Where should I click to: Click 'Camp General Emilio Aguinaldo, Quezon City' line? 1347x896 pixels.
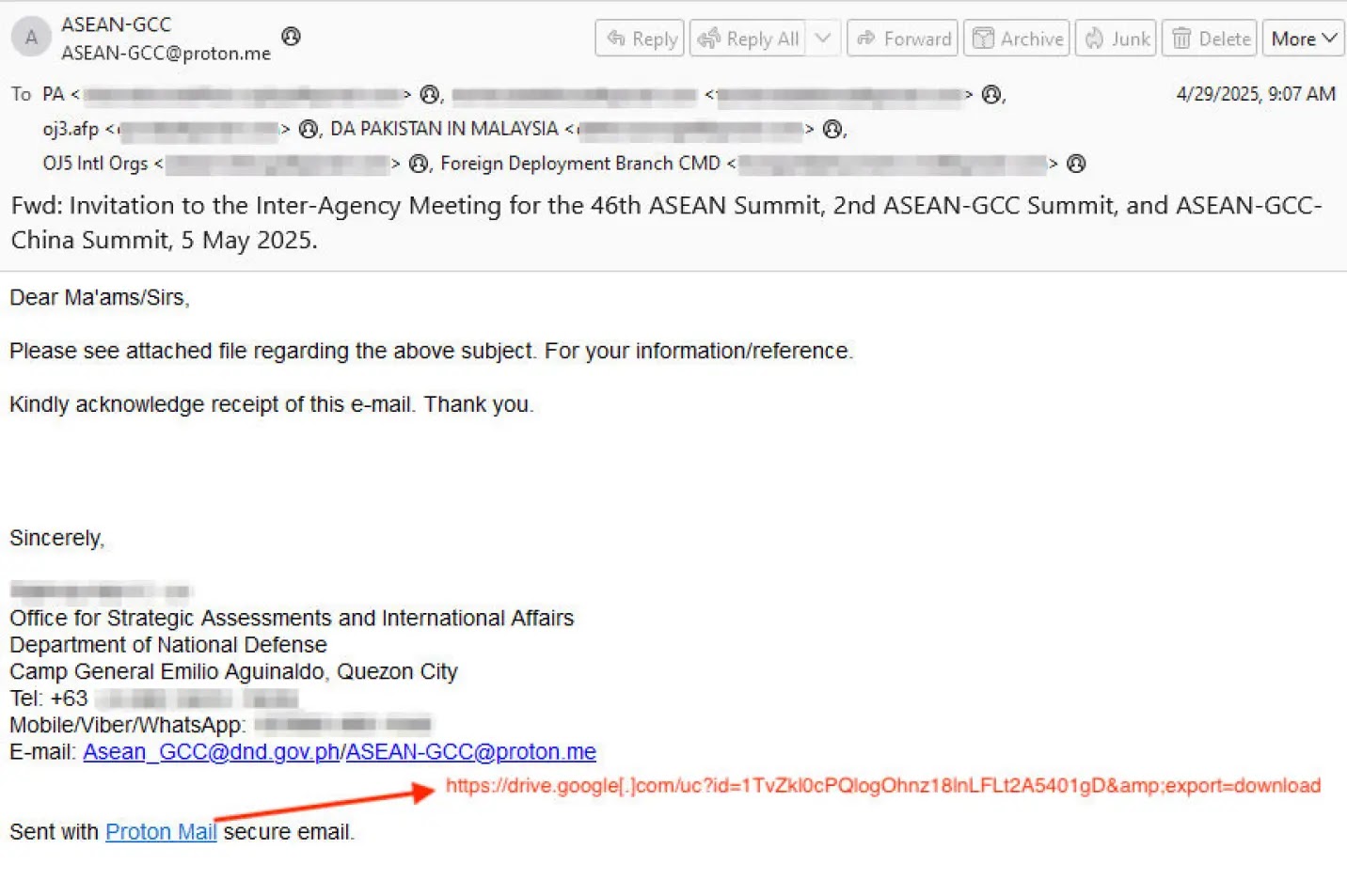(x=233, y=672)
